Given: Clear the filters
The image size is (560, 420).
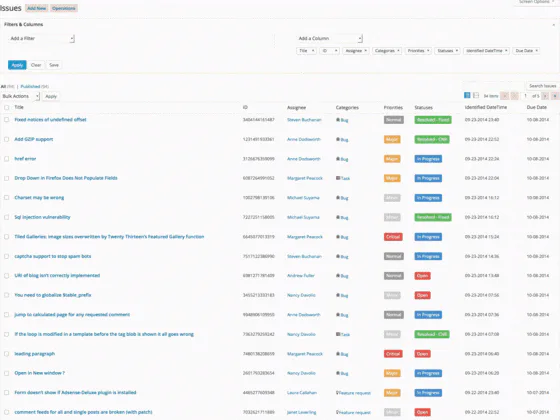Looking at the screenshot, I should click(x=36, y=65).
